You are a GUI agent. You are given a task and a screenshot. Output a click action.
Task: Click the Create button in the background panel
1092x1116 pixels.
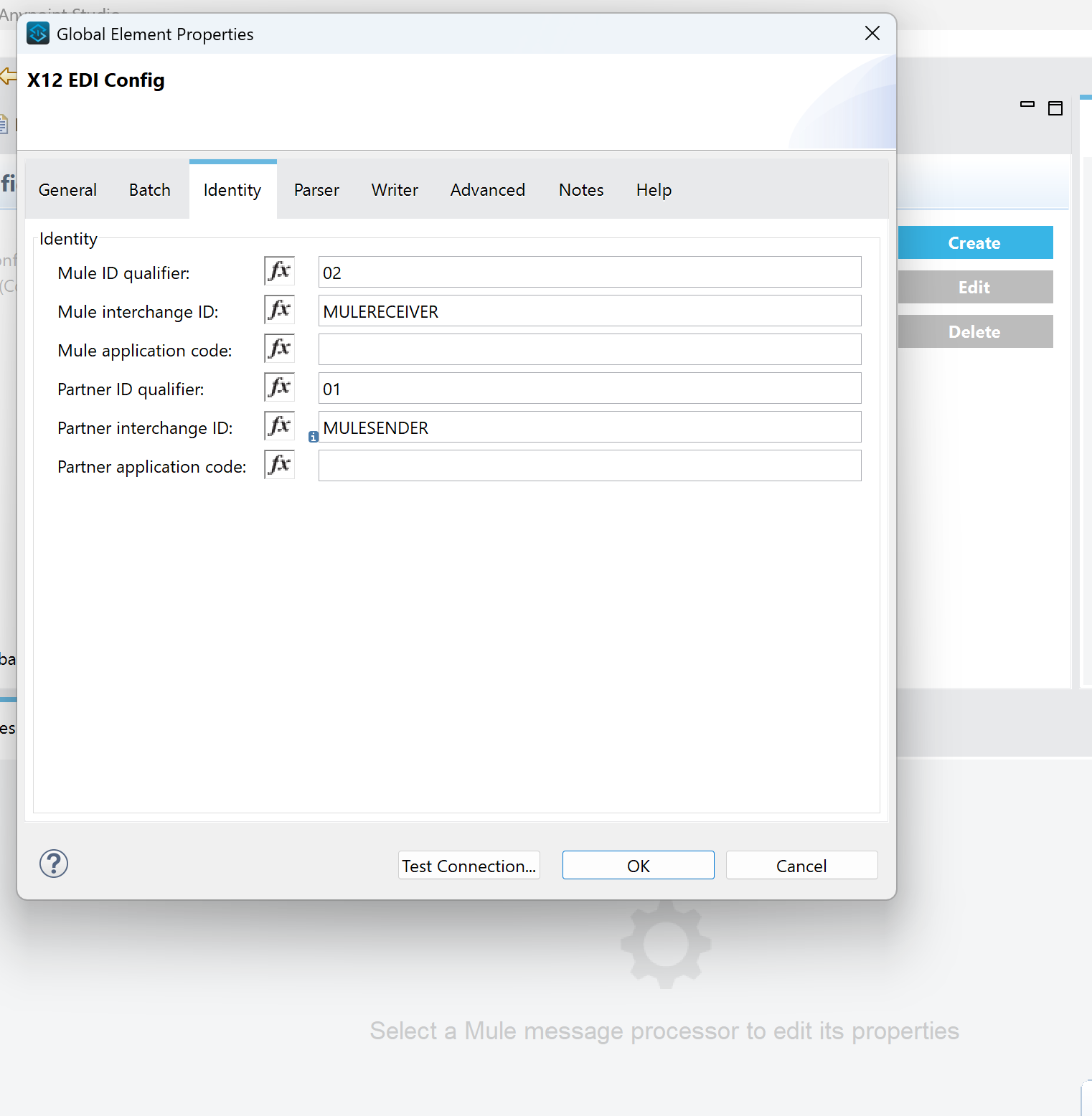974,242
